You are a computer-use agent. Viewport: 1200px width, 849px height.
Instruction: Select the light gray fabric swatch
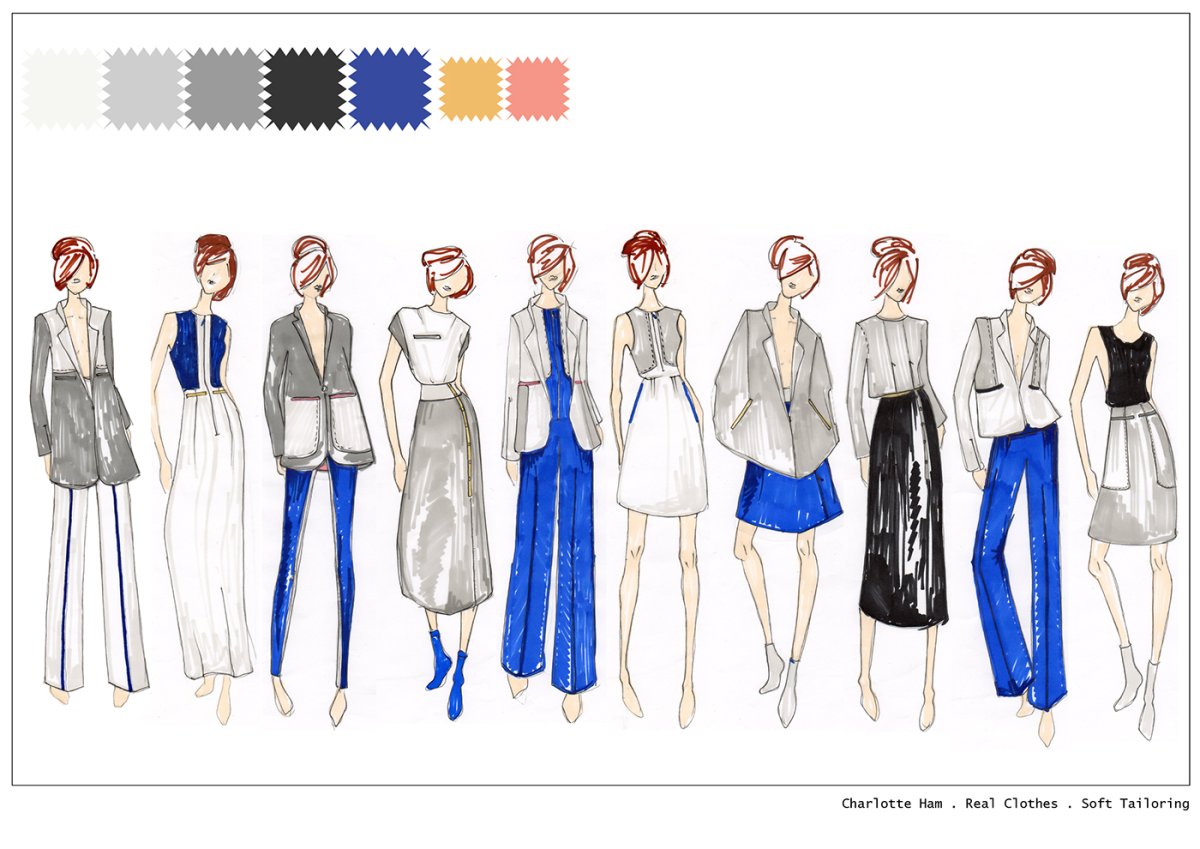[143, 89]
